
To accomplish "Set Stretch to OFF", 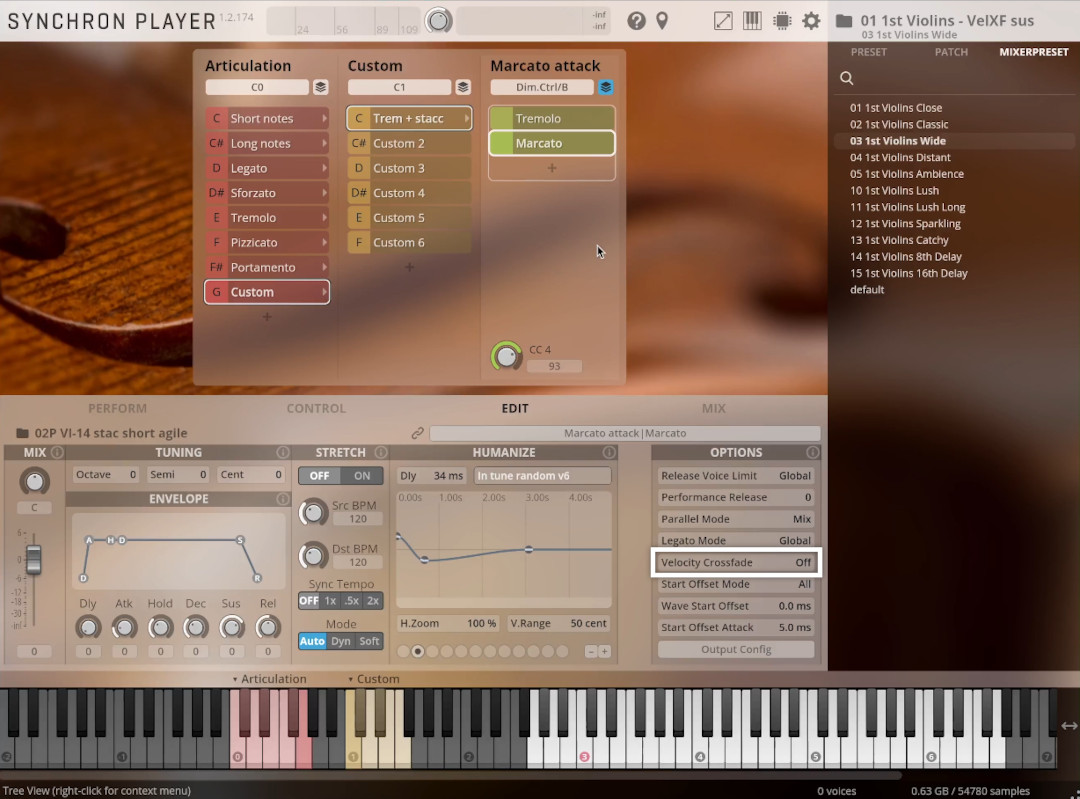I will 320,476.
